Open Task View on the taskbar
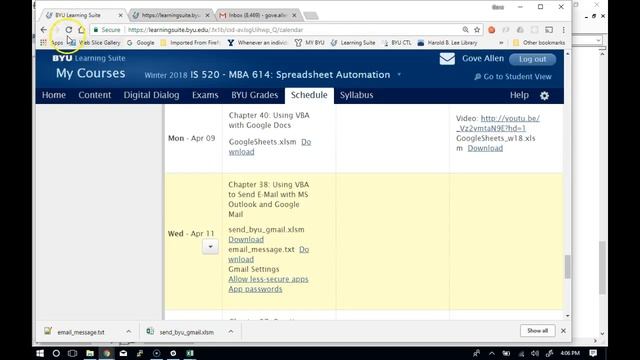 point(73,353)
